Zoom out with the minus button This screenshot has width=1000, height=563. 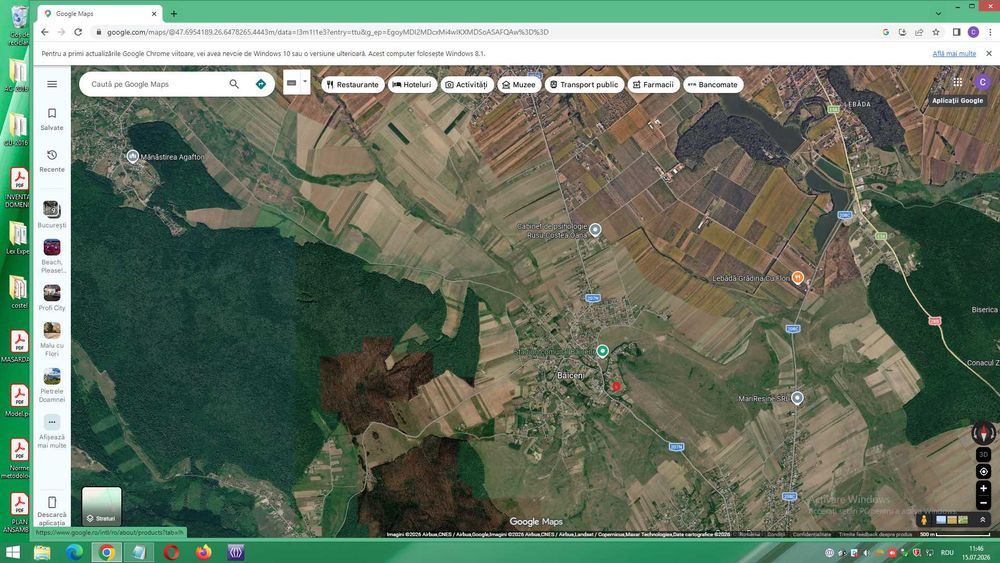click(x=983, y=503)
